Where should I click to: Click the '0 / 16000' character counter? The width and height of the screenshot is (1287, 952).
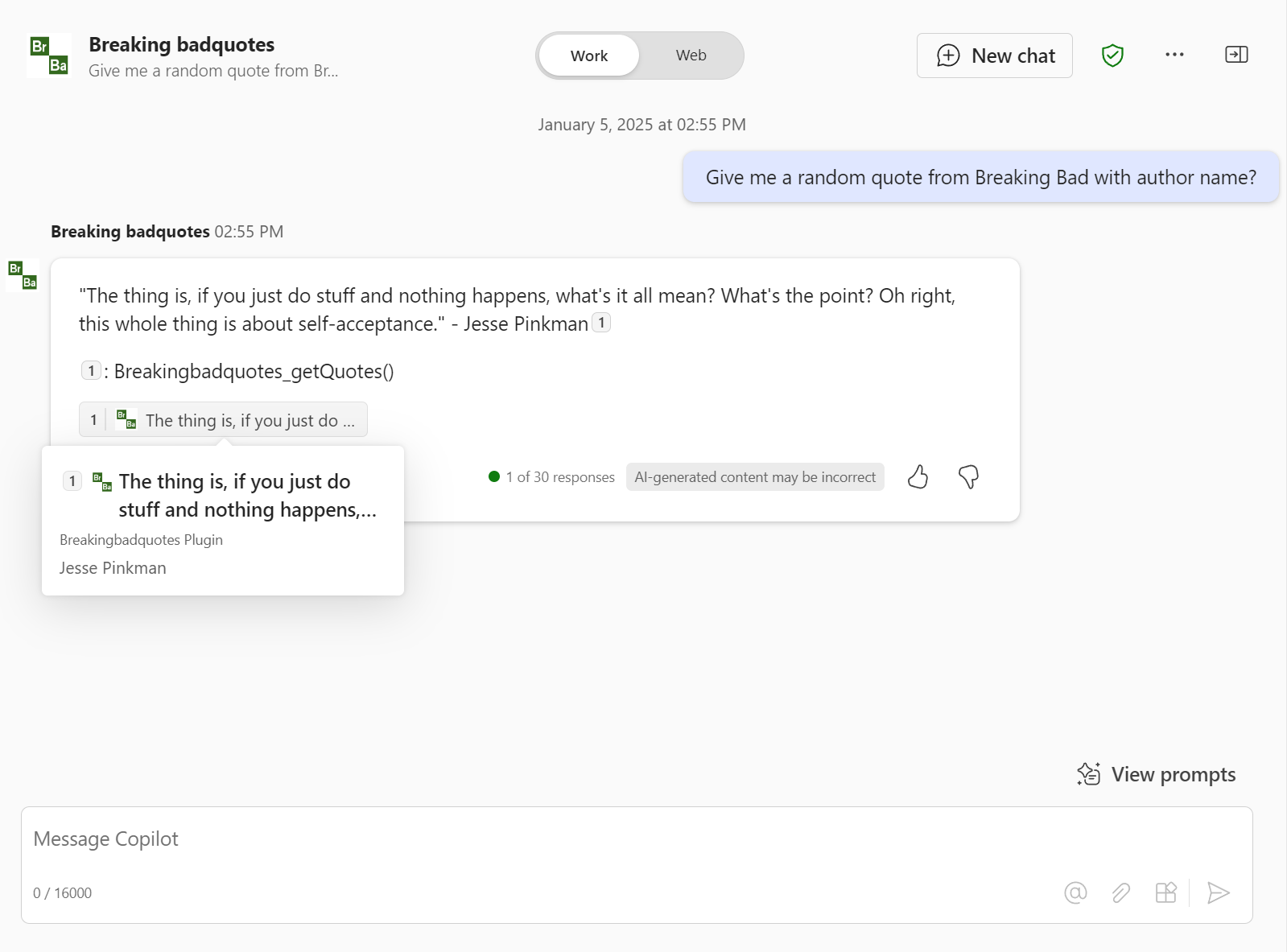63,893
